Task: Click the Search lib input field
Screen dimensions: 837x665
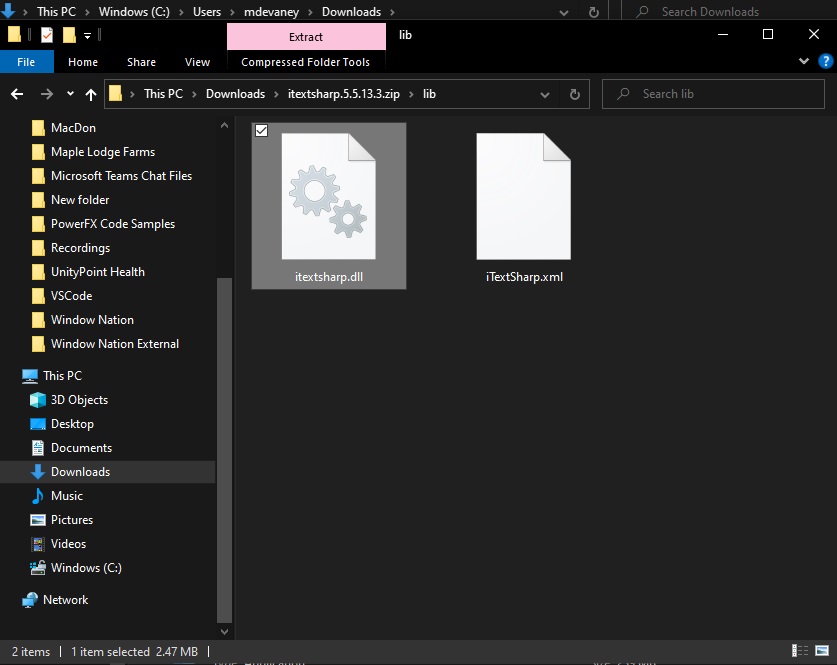Action: [713, 94]
